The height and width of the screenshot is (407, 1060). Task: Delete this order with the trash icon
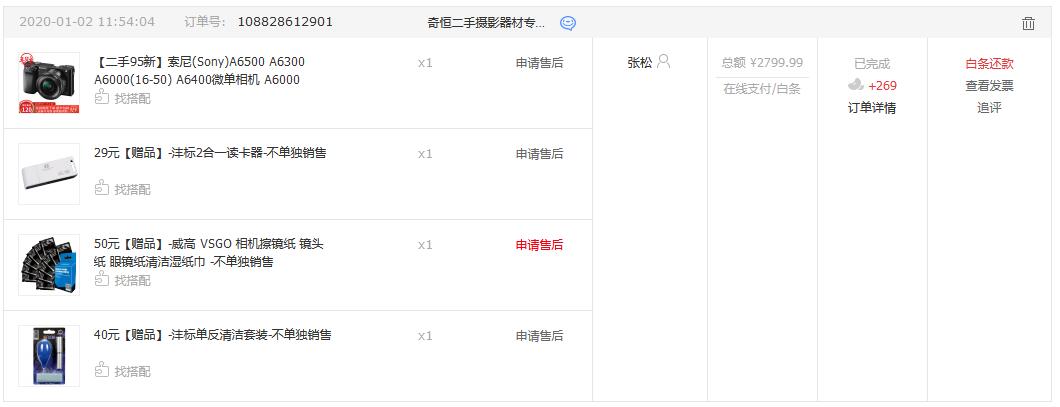(1028, 23)
